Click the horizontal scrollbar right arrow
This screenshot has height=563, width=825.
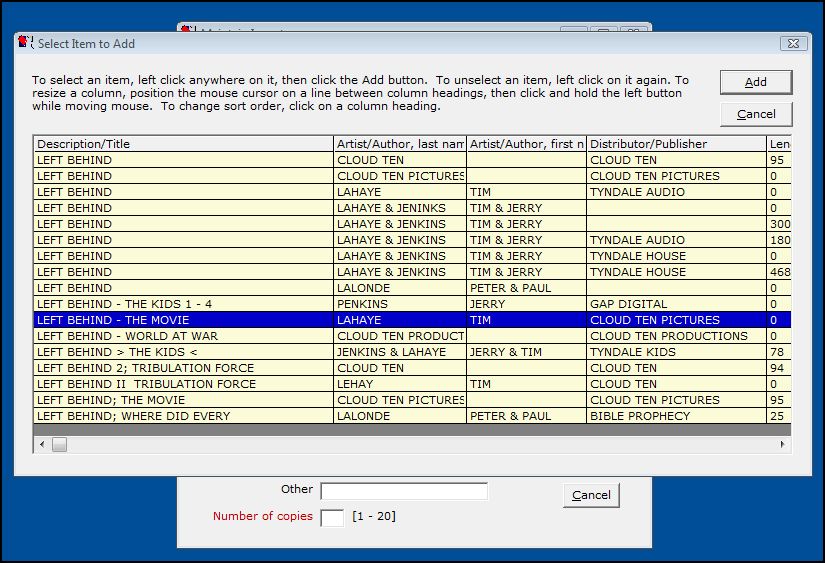click(x=782, y=445)
